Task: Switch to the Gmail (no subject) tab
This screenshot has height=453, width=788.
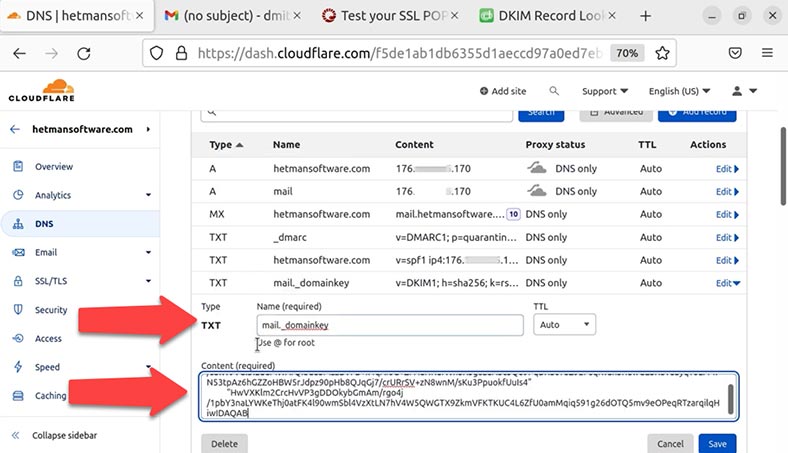Action: point(232,16)
